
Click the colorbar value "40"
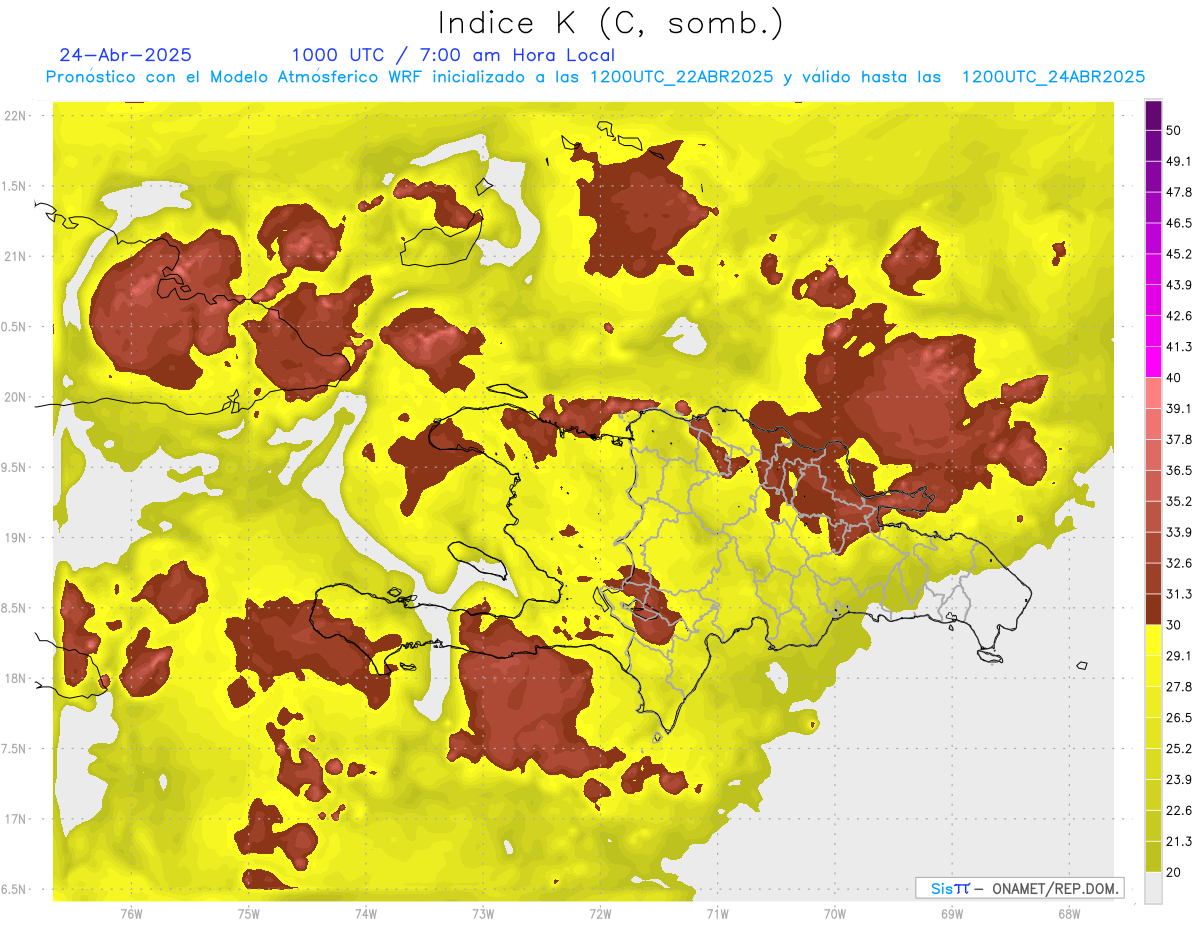tap(1173, 378)
